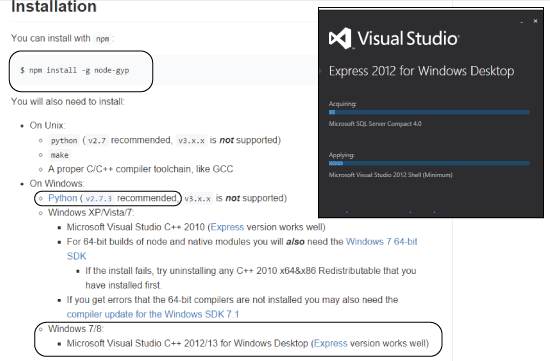Click the python code label under Unix
The image size is (550, 361).
click(64, 140)
